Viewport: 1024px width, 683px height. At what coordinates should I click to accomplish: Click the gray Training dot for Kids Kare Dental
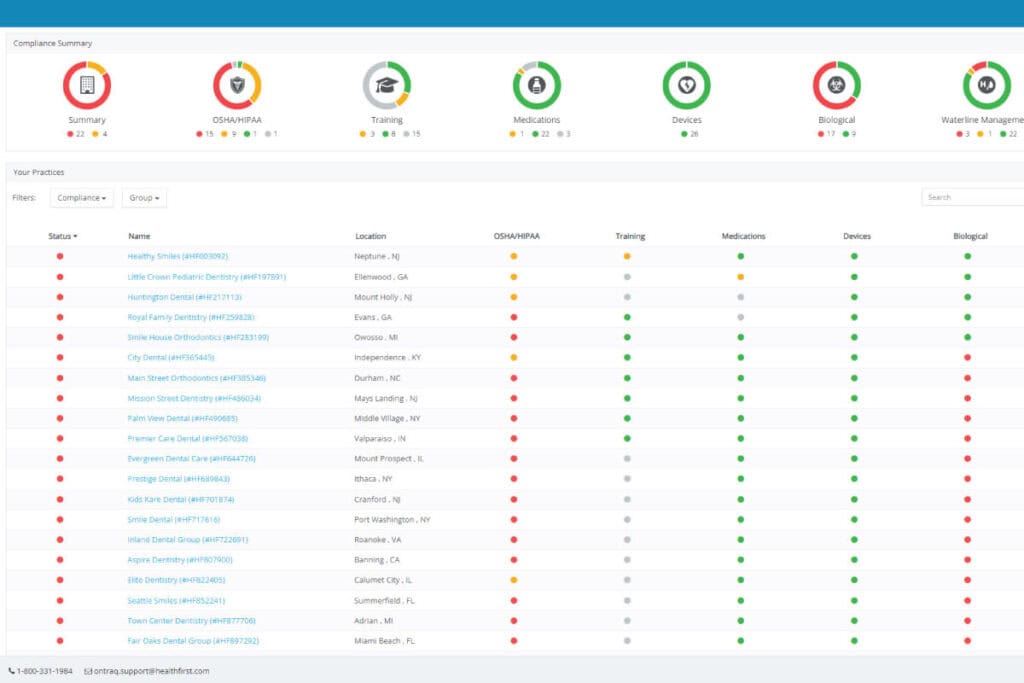(x=627, y=499)
